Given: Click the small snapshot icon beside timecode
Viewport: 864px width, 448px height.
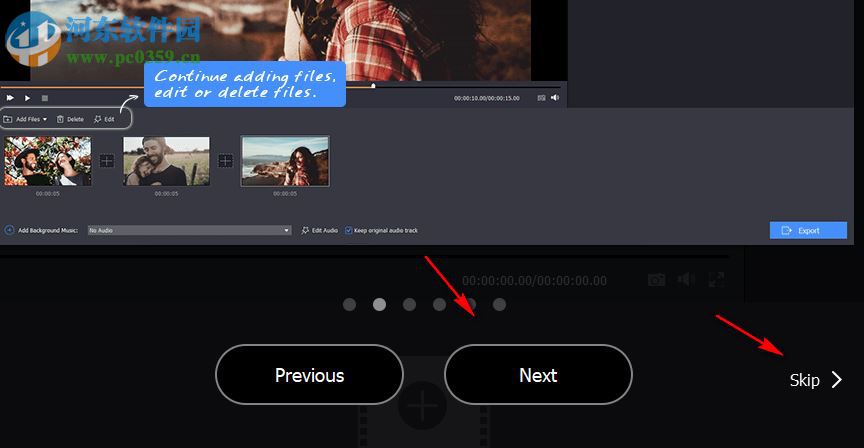Looking at the screenshot, I should [x=542, y=98].
